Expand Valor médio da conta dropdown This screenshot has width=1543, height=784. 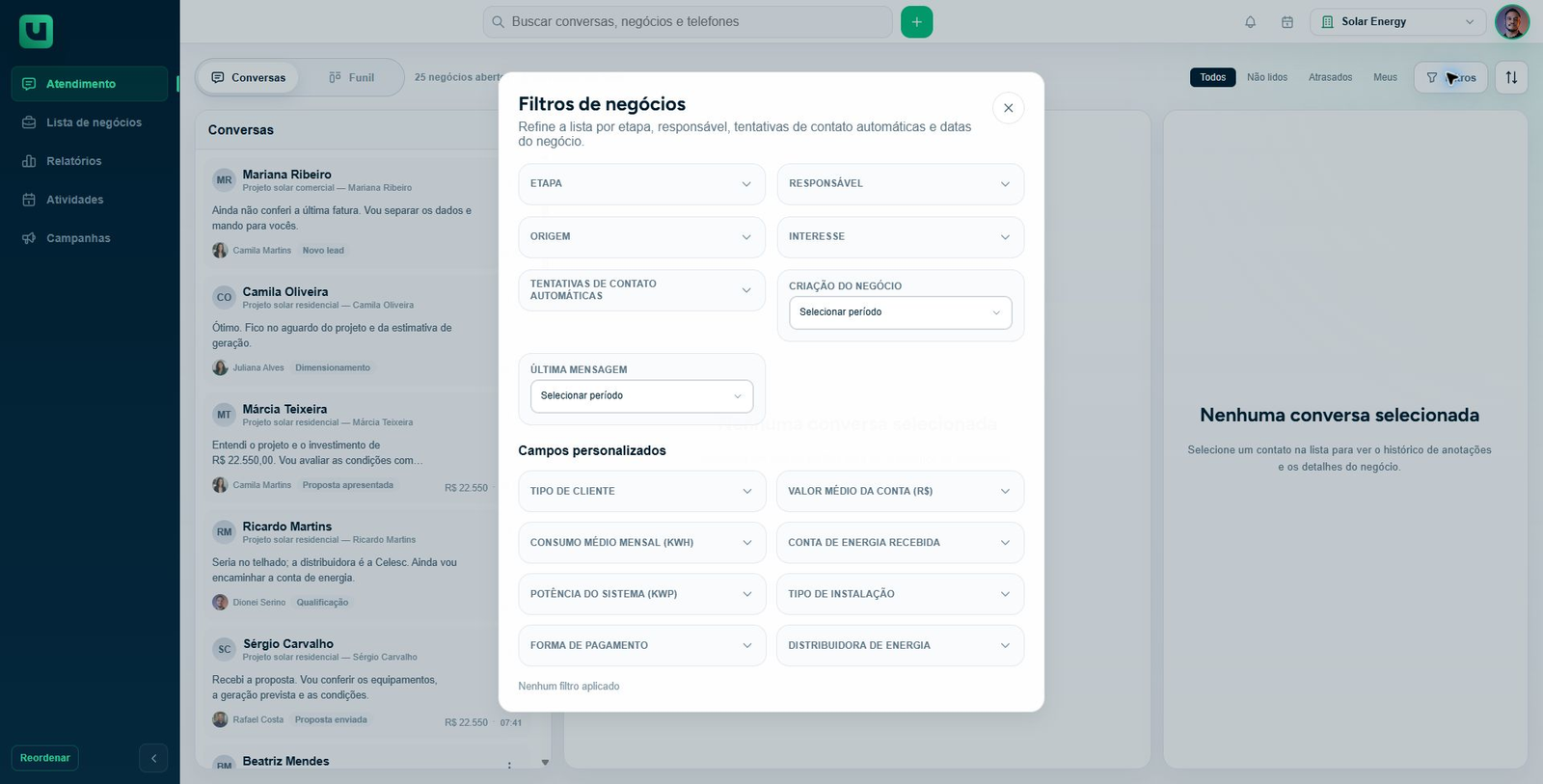pyautogui.click(x=900, y=491)
